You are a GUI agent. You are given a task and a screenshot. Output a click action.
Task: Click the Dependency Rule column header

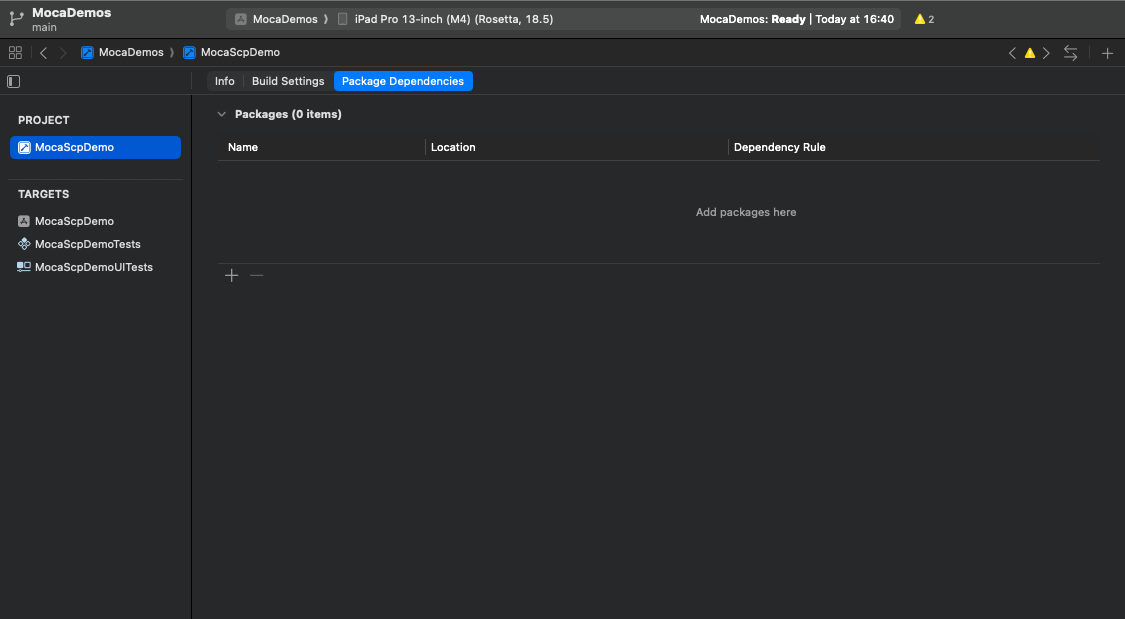(x=779, y=147)
